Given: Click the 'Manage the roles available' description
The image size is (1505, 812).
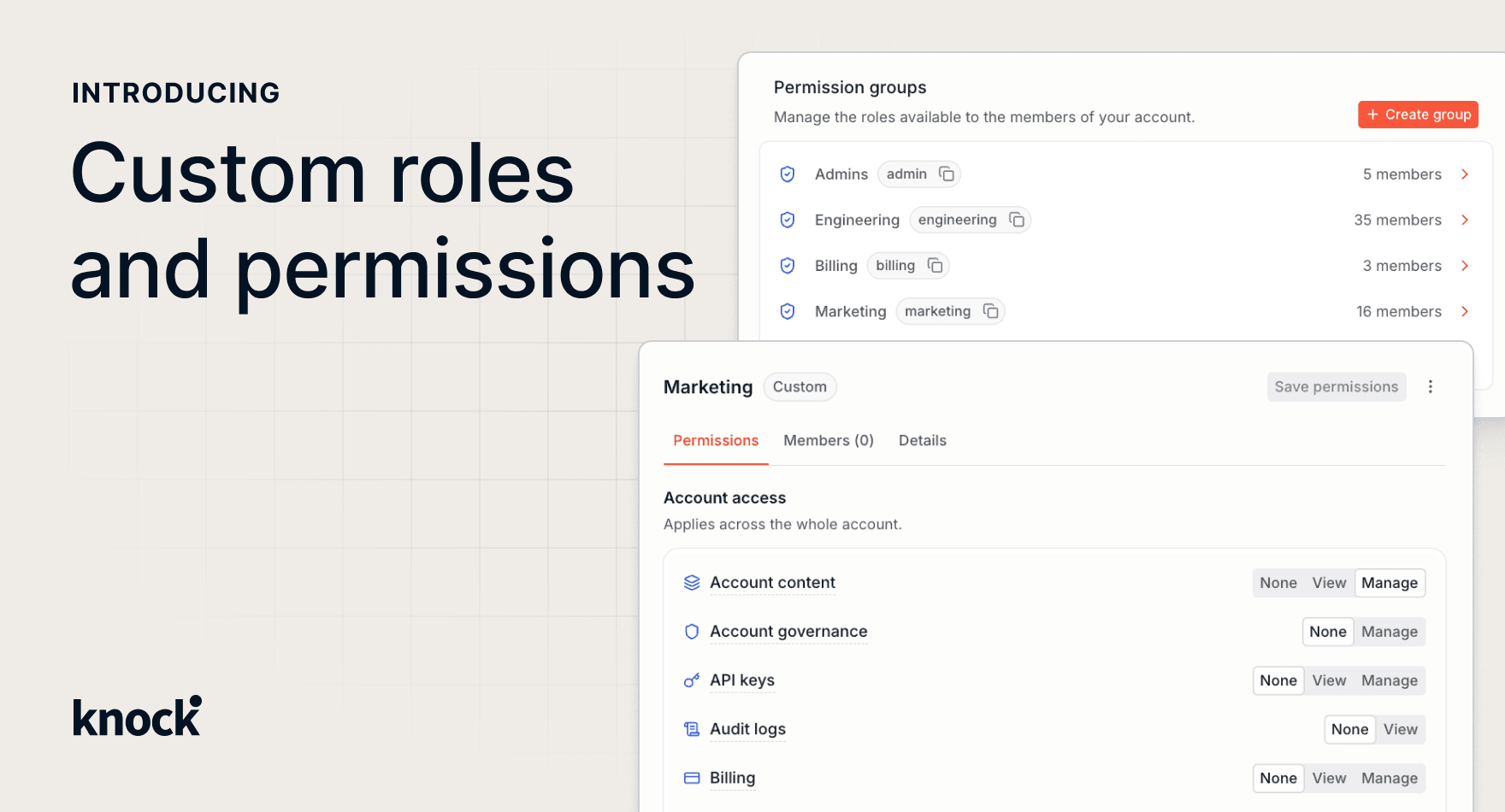Looking at the screenshot, I should click(984, 117).
